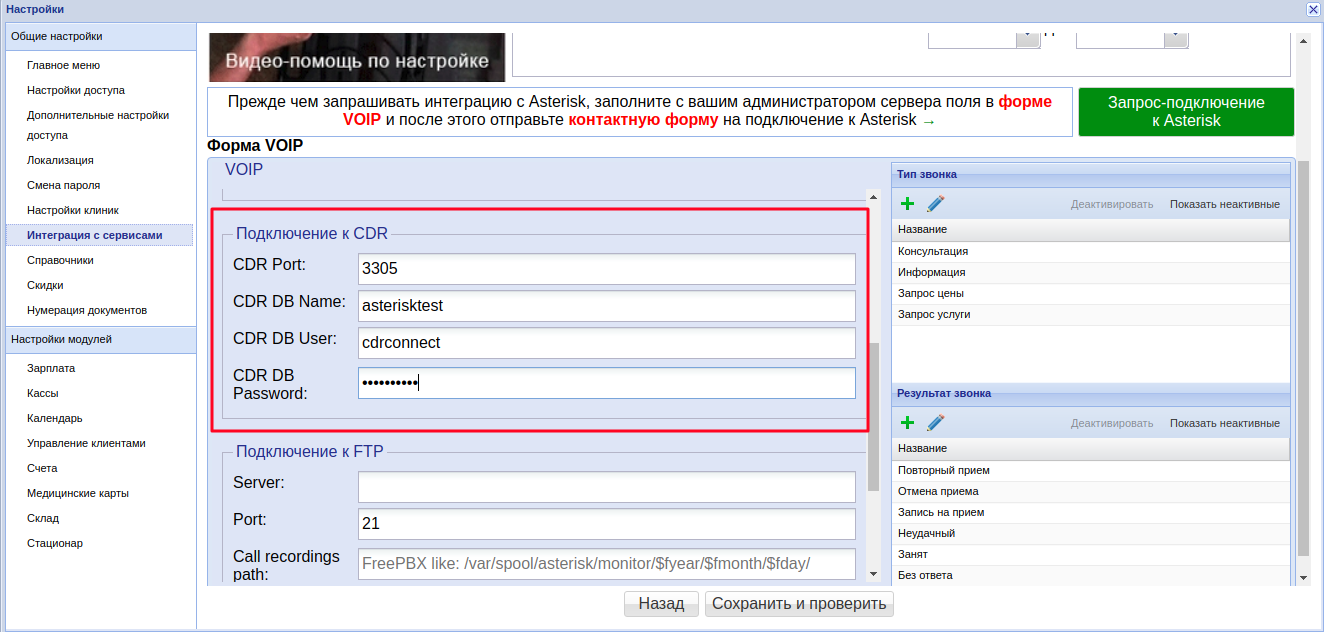Deactivate selected call type
1324x632 pixels.
point(1112,204)
